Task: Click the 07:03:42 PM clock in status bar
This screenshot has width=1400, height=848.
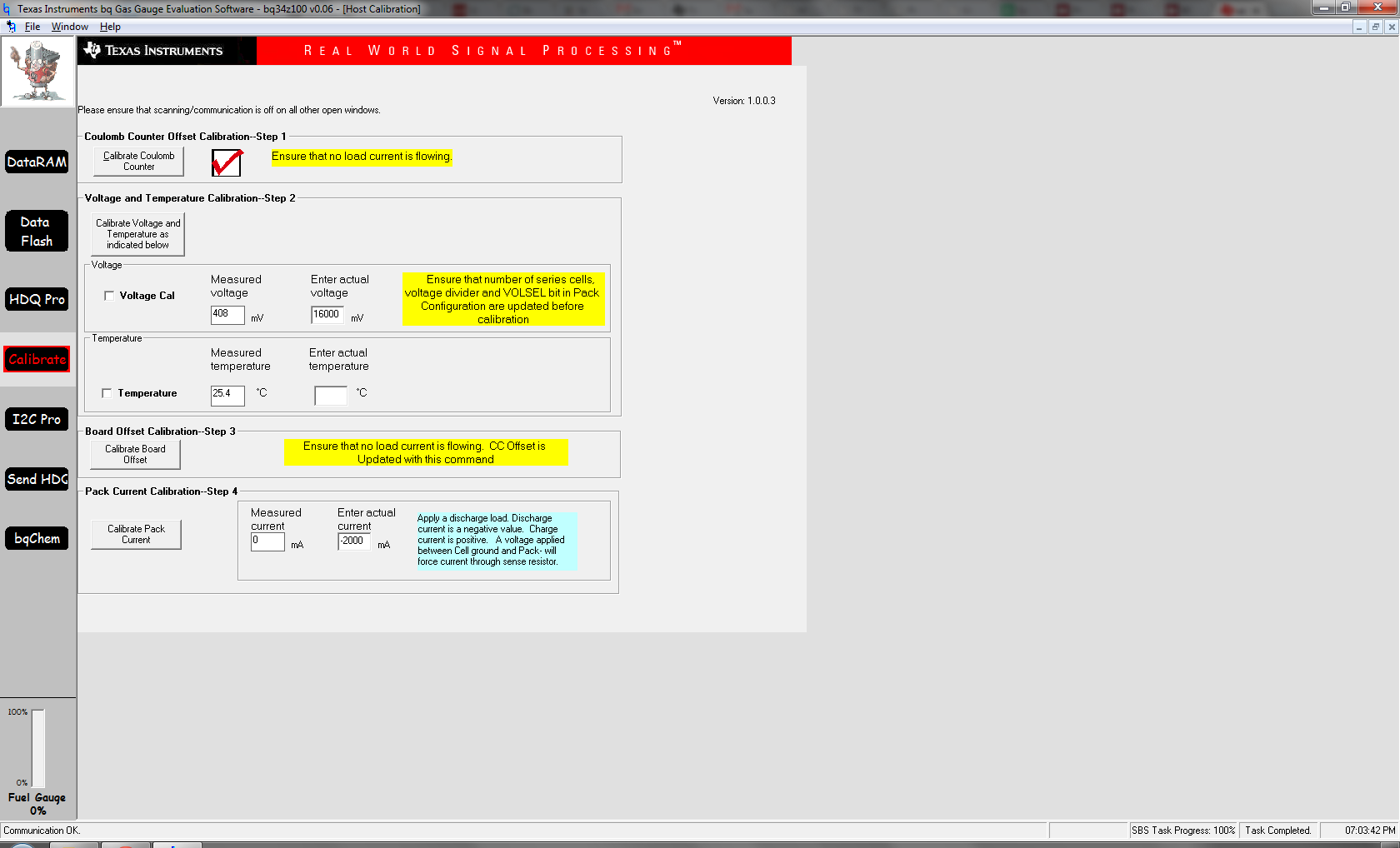Action: (1369, 831)
